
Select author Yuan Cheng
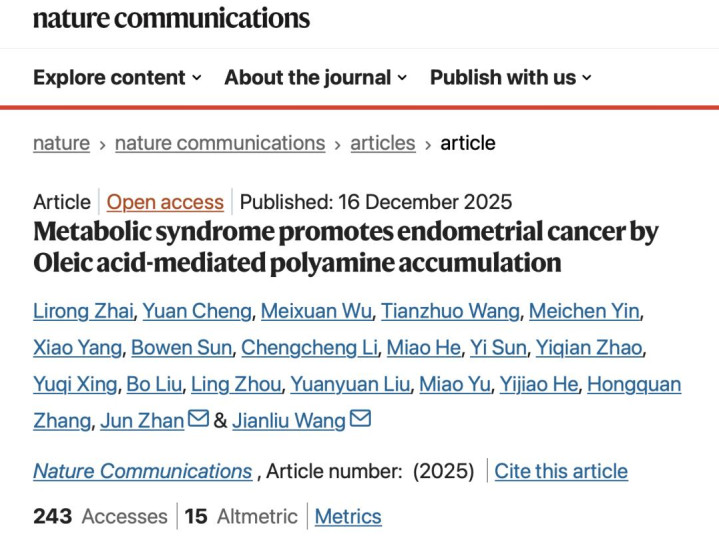[196, 311]
